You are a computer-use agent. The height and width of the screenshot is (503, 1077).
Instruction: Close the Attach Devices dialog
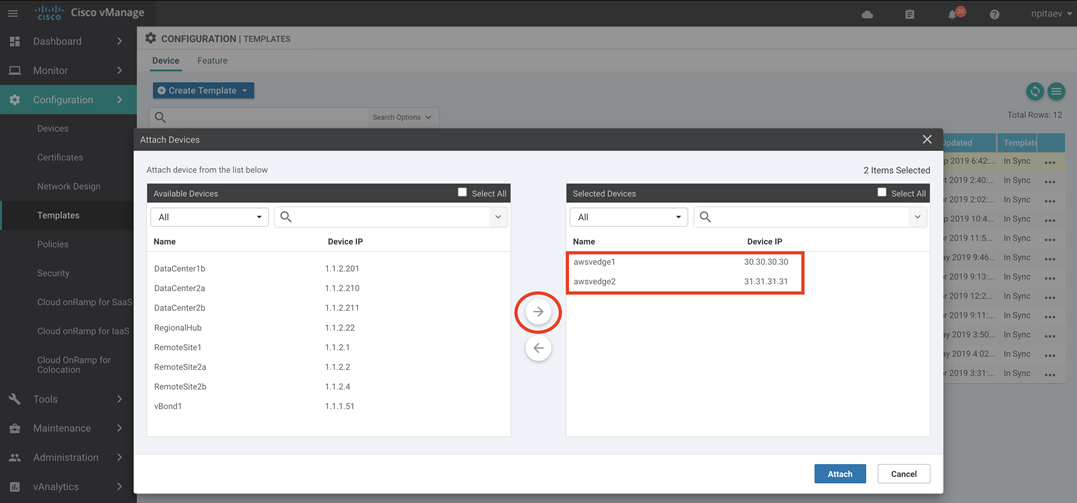pyautogui.click(x=927, y=139)
